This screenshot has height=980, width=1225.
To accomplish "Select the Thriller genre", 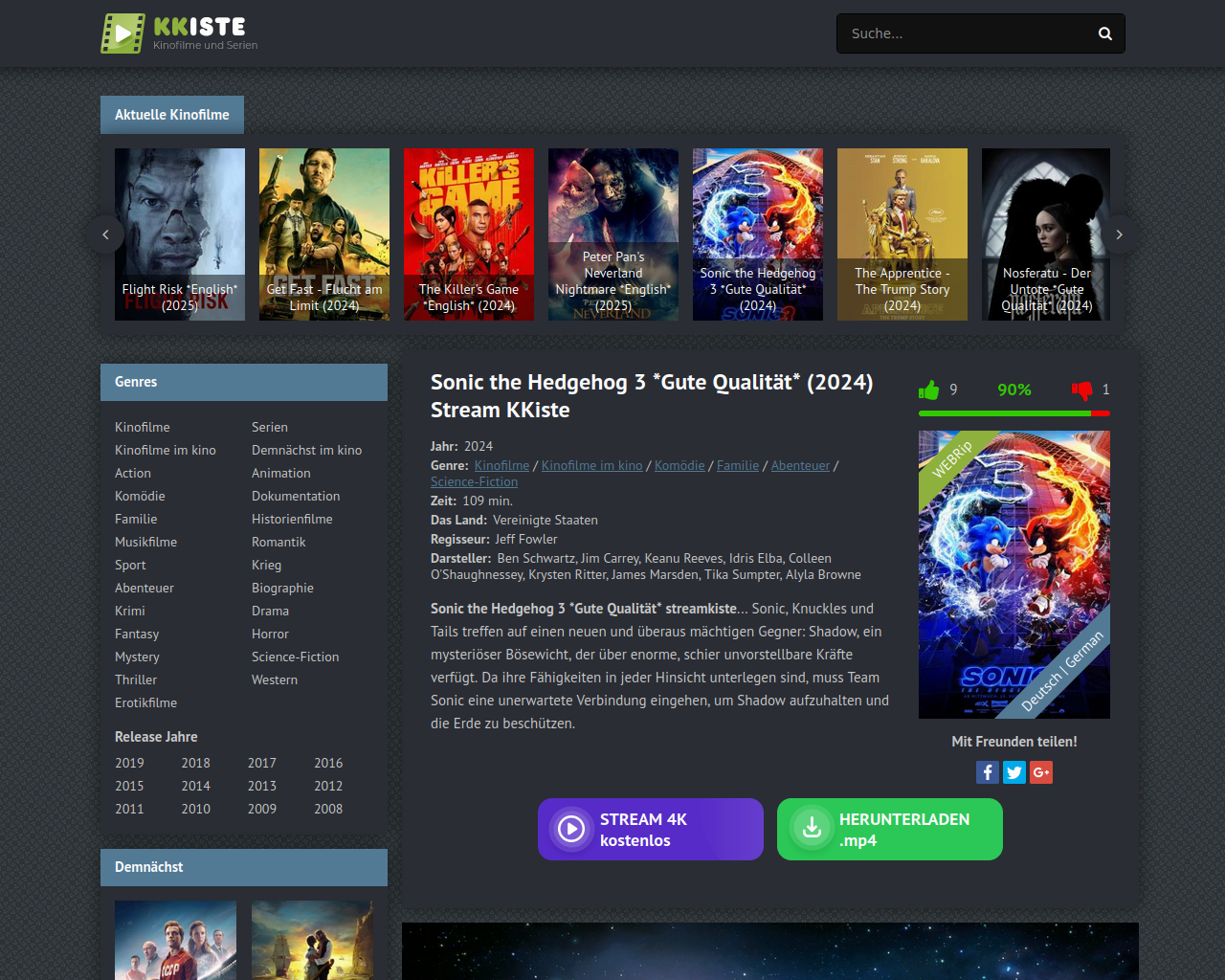I will (136, 679).
